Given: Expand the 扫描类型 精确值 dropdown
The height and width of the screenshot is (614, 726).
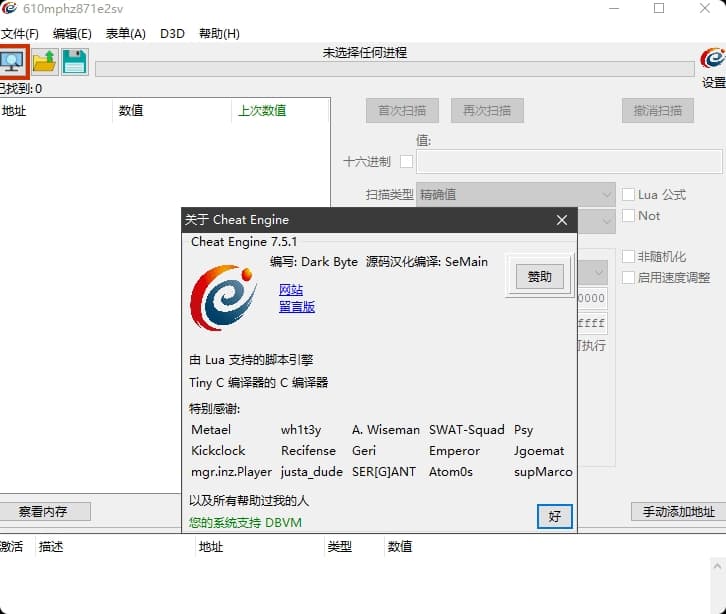Looking at the screenshot, I should pos(516,194).
